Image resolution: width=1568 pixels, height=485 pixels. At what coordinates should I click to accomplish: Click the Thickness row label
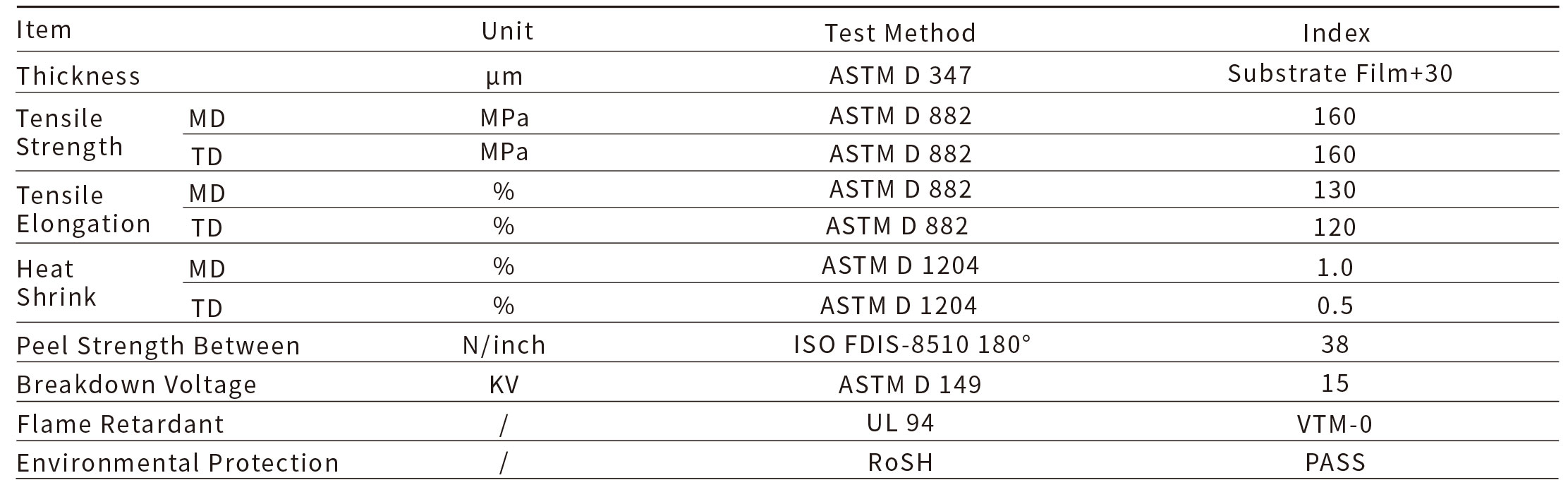(x=78, y=76)
